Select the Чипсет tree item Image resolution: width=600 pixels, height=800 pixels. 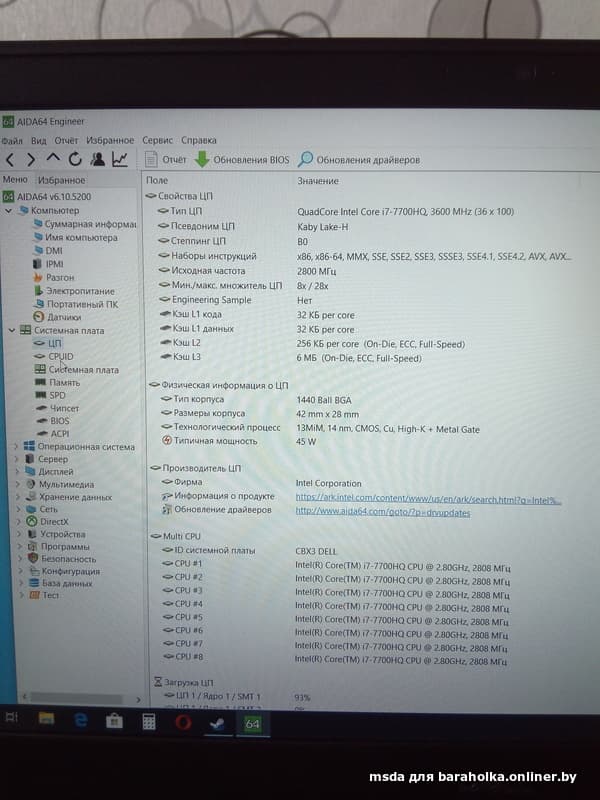(58, 408)
